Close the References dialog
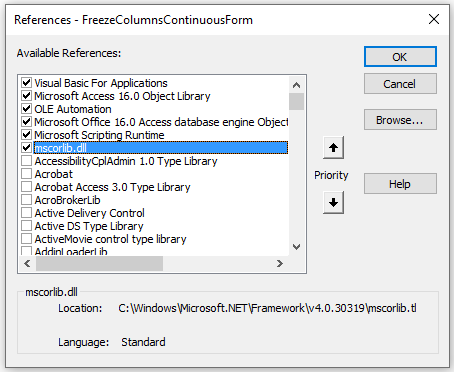The height and width of the screenshot is (372, 454). tap(434, 19)
